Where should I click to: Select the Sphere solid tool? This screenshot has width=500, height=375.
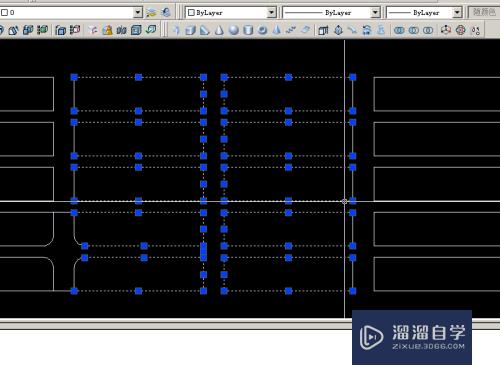point(234,30)
